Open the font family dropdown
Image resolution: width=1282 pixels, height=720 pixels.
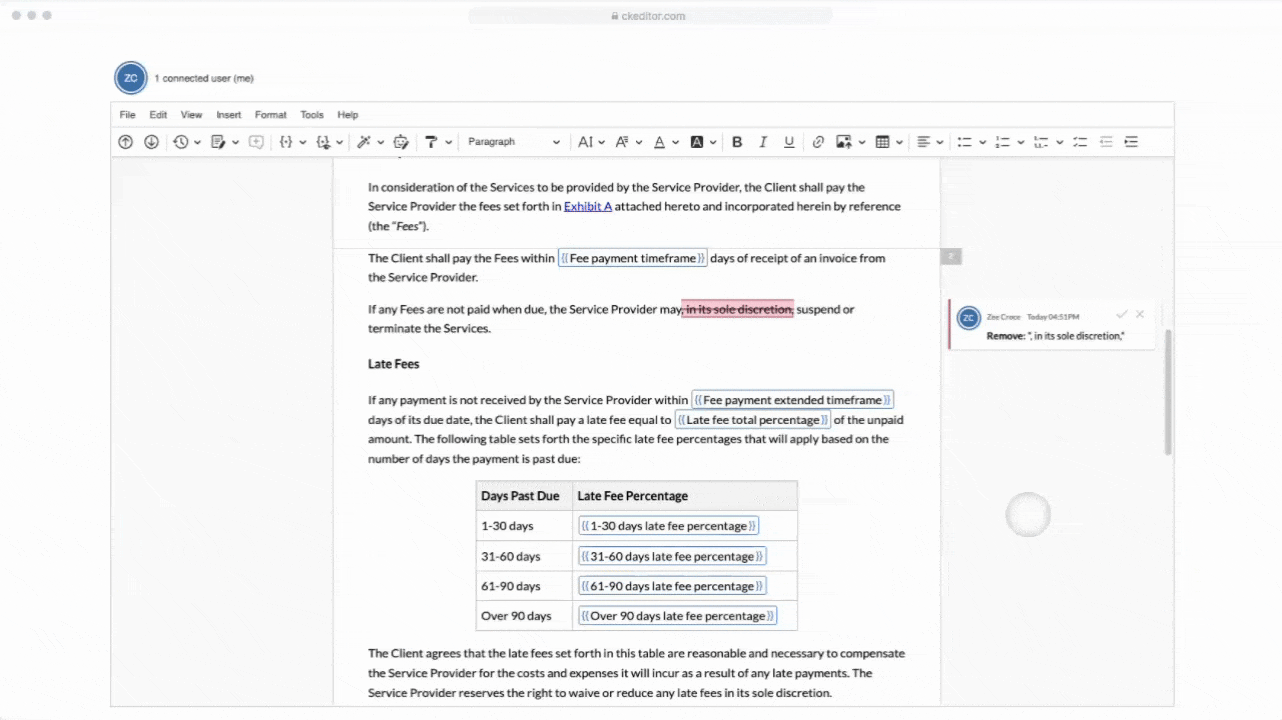coord(628,142)
